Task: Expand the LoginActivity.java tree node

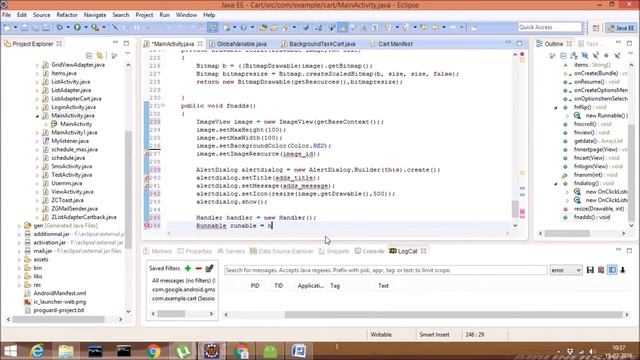Action: [x=37, y=107]
